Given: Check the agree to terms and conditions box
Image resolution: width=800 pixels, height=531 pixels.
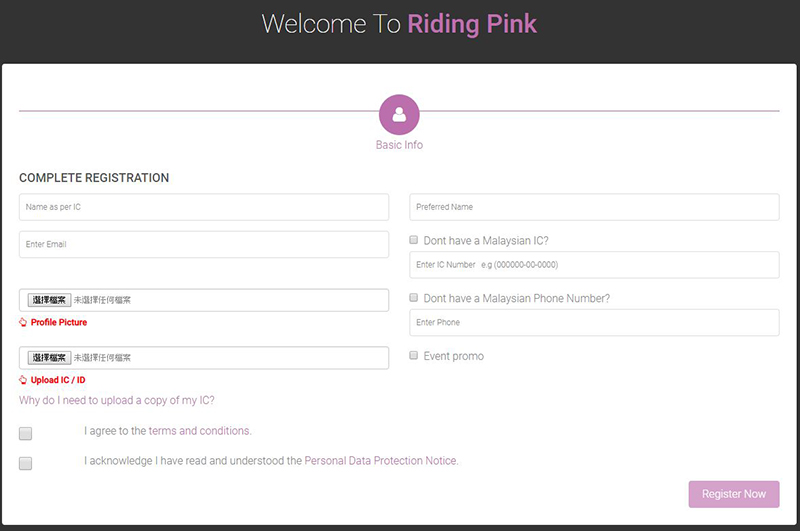Looking at the screenshot, I should (x=26, y=433).
